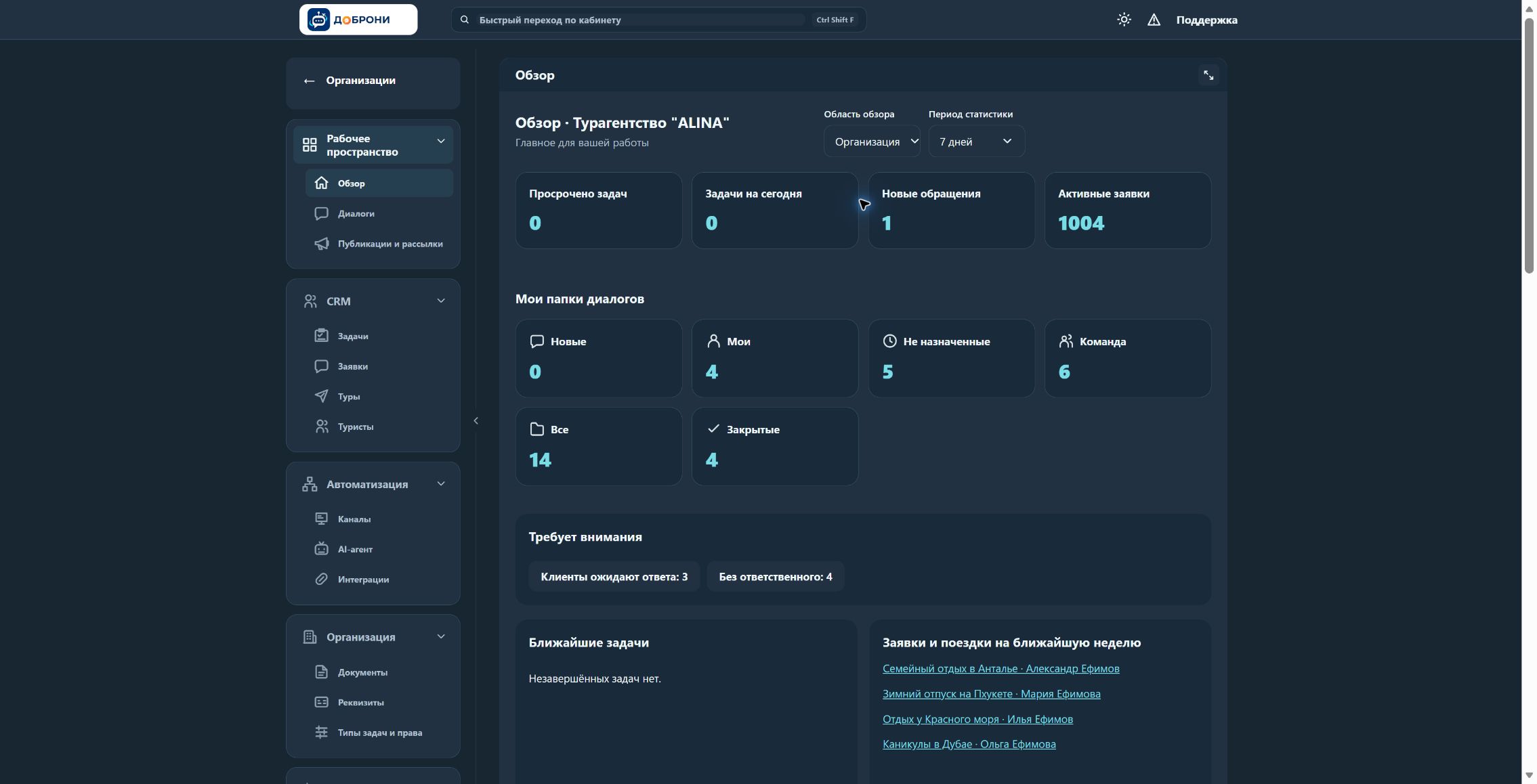Open the Новые обращения card

coord(951,210)
